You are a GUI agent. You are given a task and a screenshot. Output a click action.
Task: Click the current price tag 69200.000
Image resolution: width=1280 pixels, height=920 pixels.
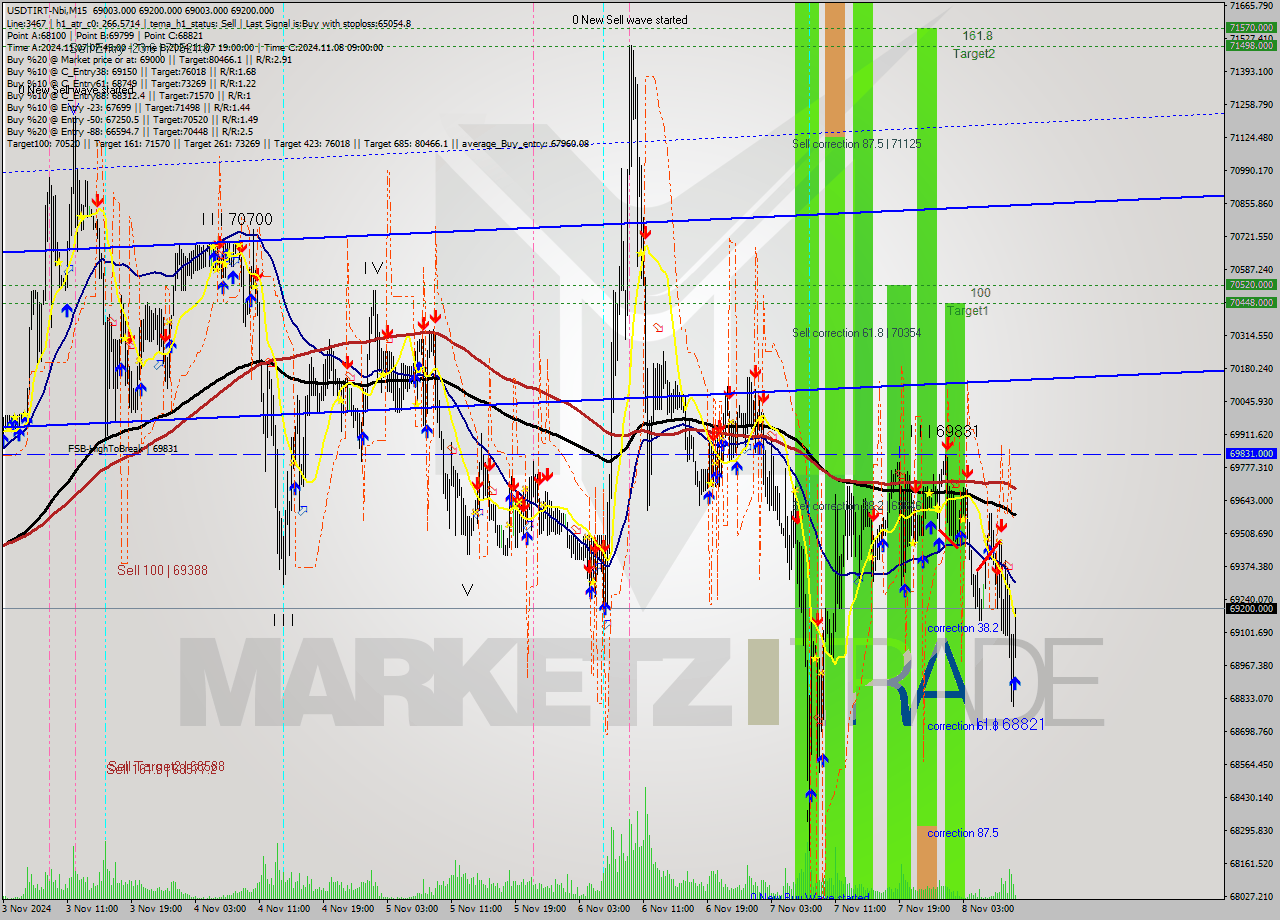click(x=1251, y=608)
